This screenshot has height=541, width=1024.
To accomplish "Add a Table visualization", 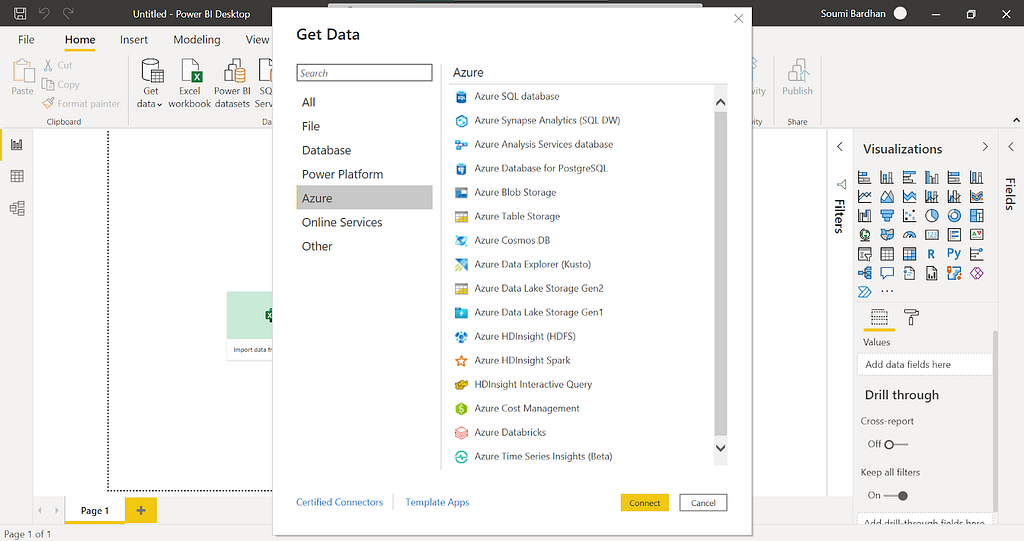I will point(887,254).
